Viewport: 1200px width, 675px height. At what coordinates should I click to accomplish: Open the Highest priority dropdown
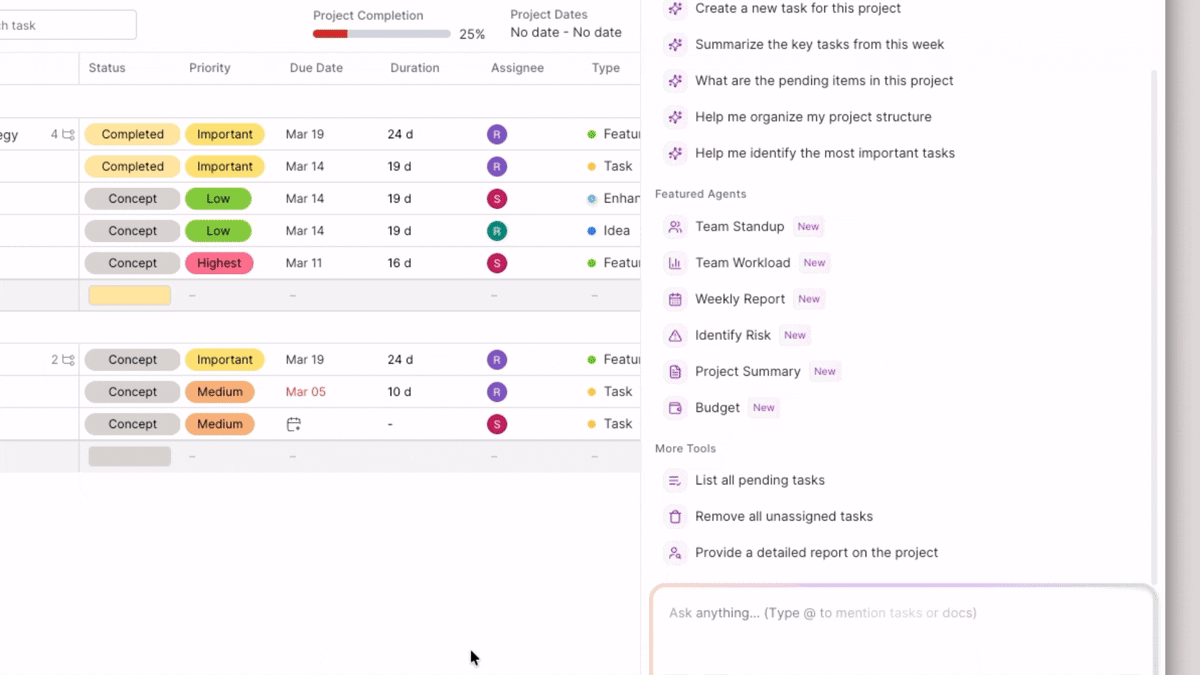tap(219, 263)
